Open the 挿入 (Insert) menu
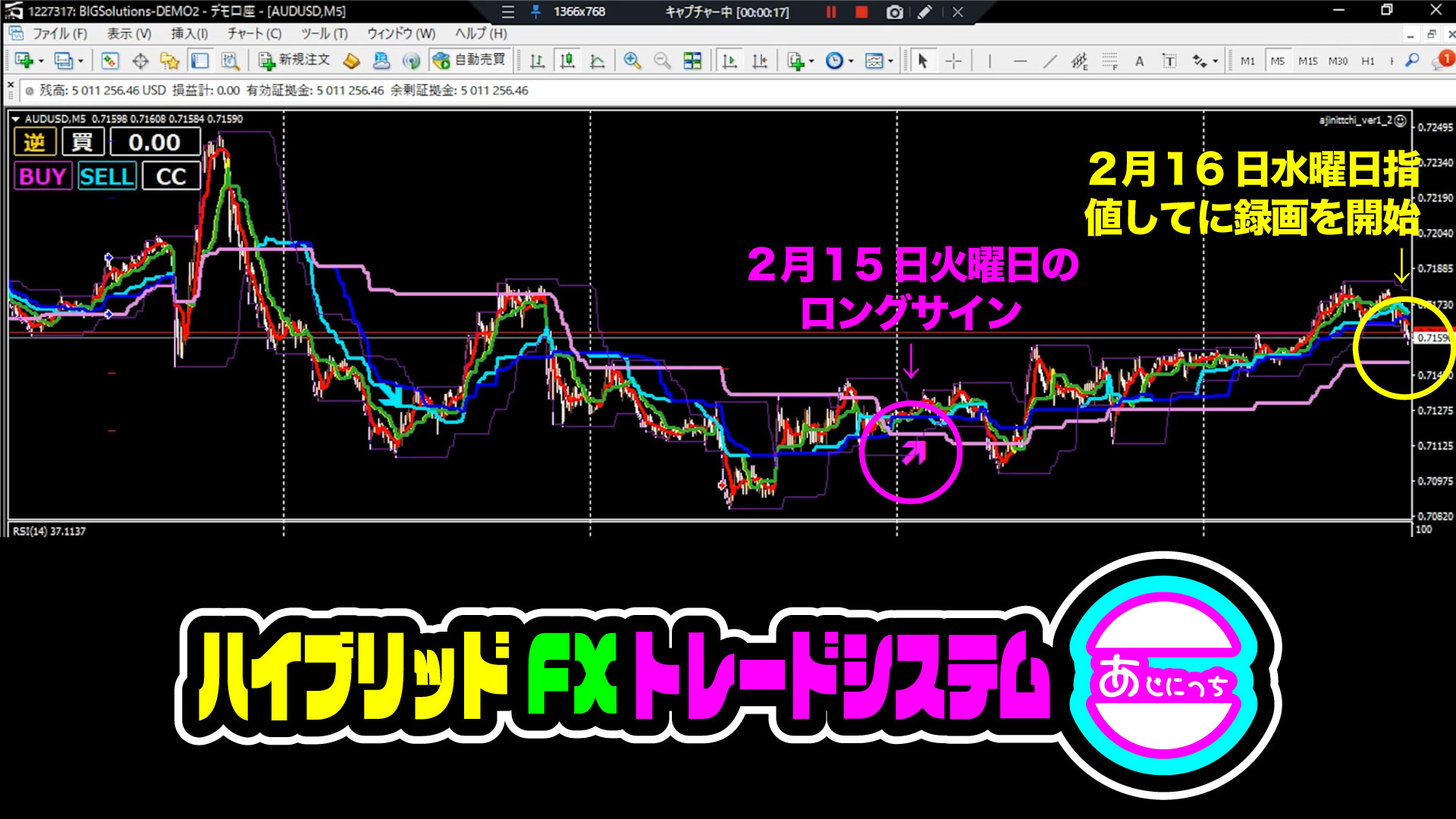This screenshot has width=1456, height=819. (189, 33)
